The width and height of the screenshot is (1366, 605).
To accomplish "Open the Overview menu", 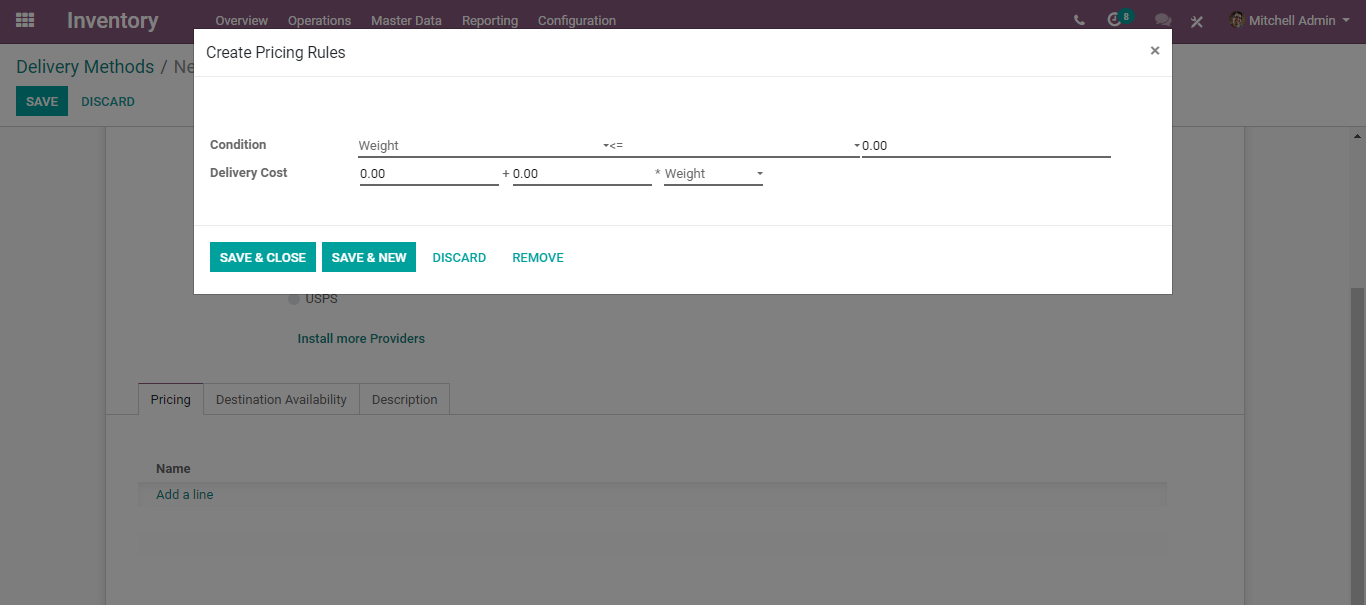I will (x=242, y=20).
